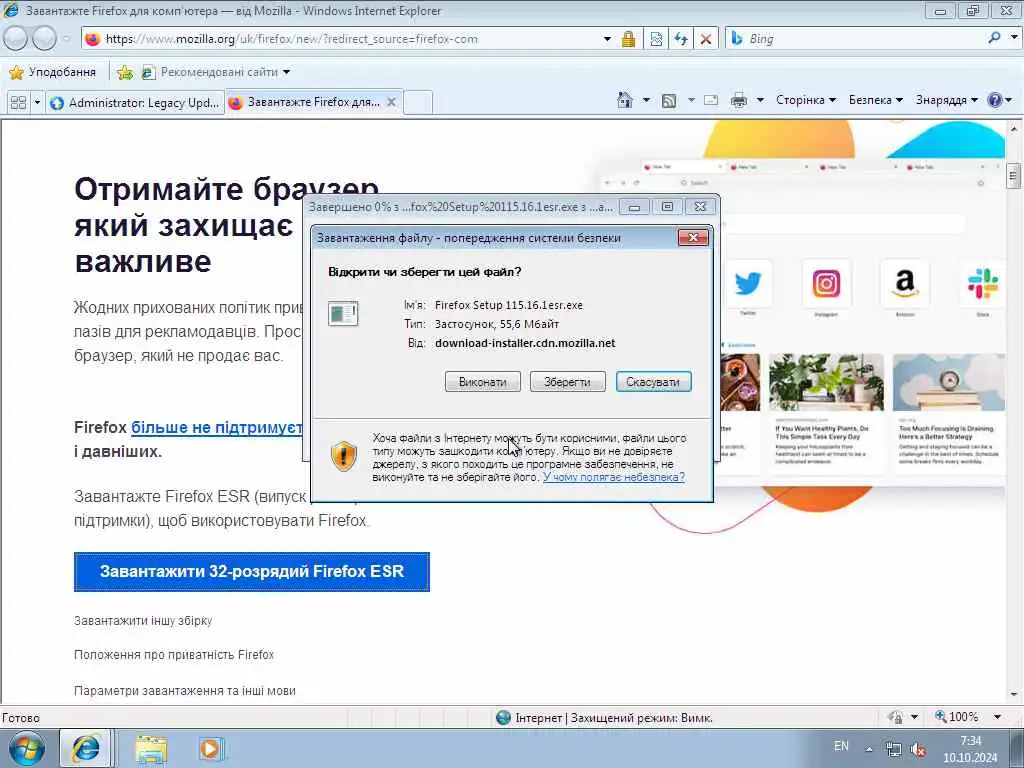1024x768 pixels.
Task: Click the Print icon in command bar
Action: pos(739,101)
